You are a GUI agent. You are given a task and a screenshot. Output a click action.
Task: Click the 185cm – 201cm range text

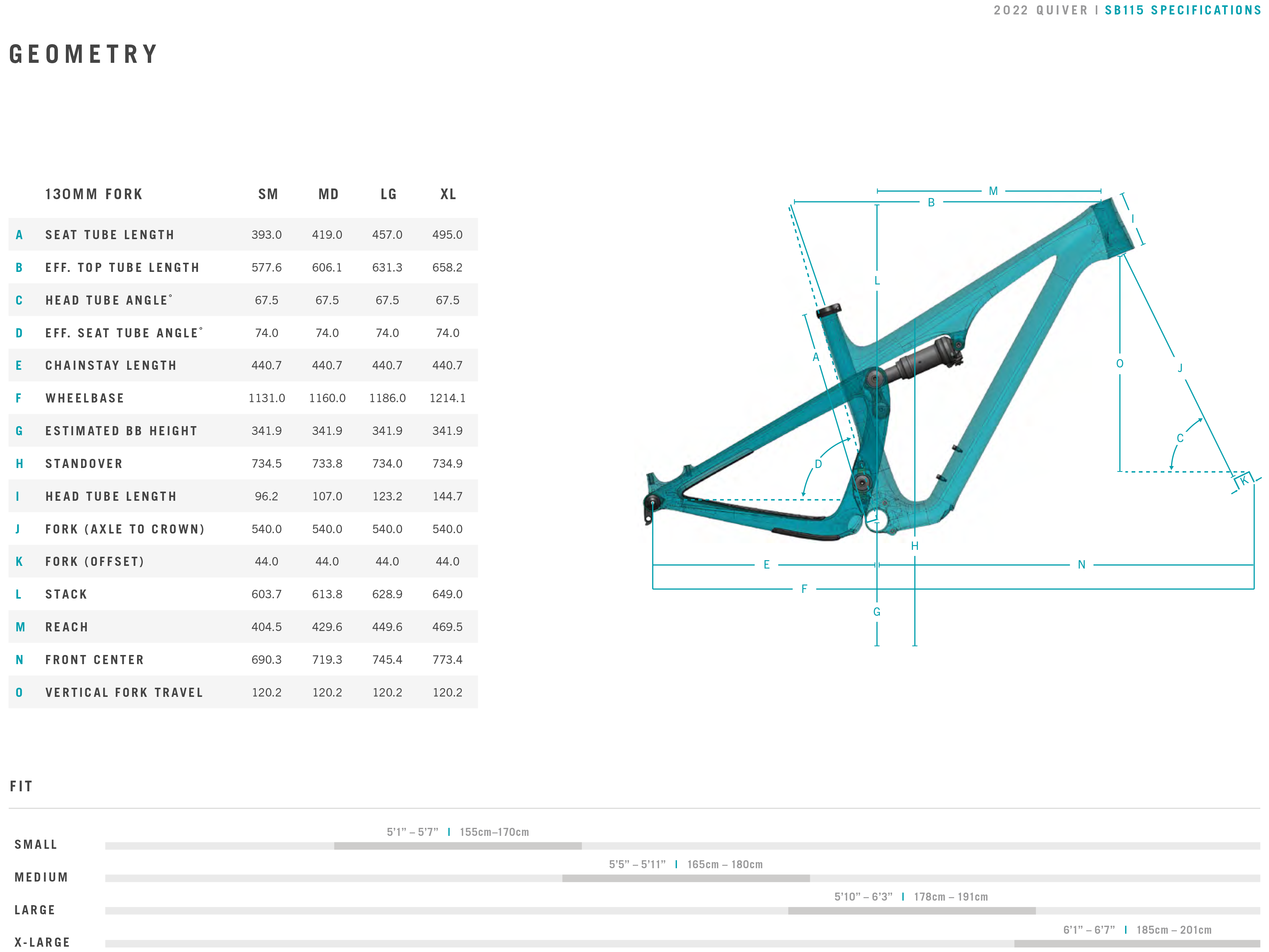[x=1174, y=930]
